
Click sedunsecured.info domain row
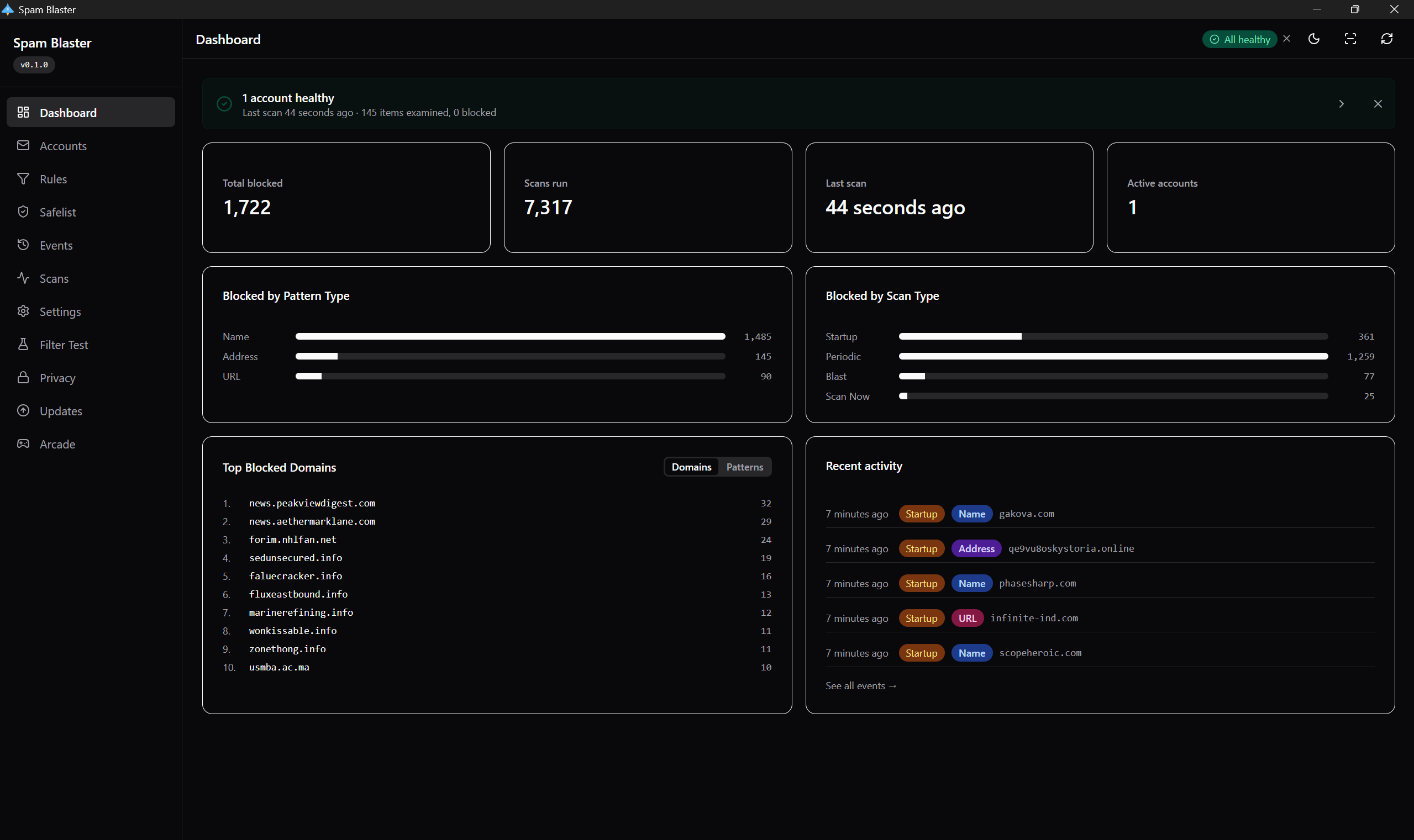[x=497, y=558]
